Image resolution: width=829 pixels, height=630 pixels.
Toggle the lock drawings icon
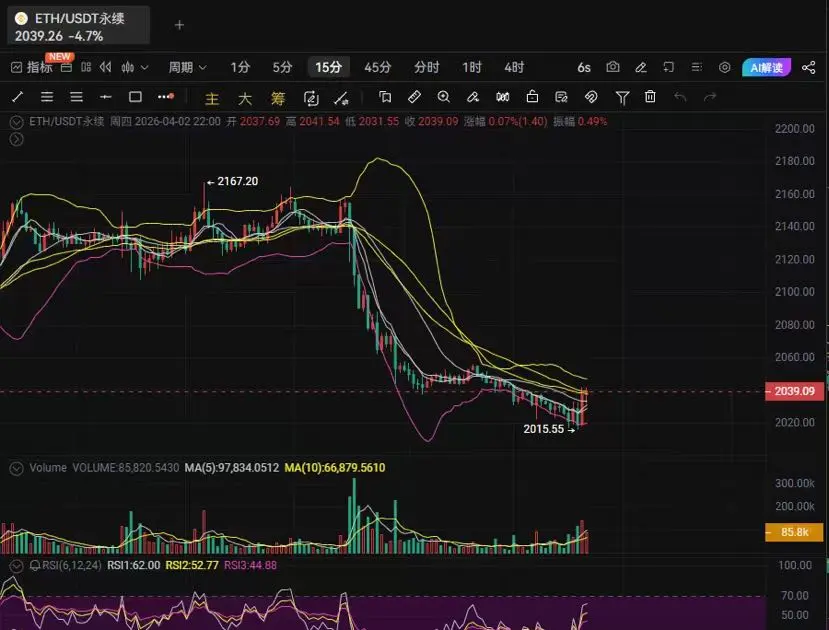click(532, 97)
